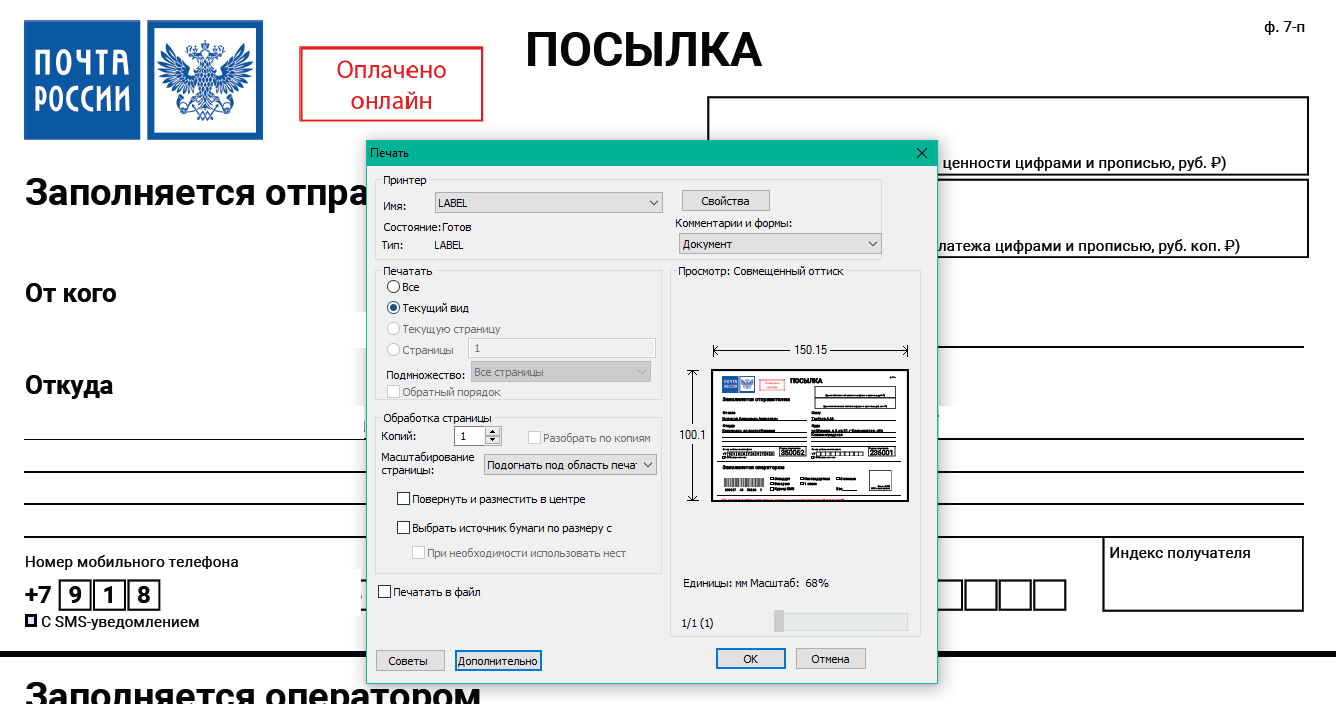This screenshot has height=704, width=1336.
Task: Click the print preview thumbnail
Action: (x=810, y=435)
